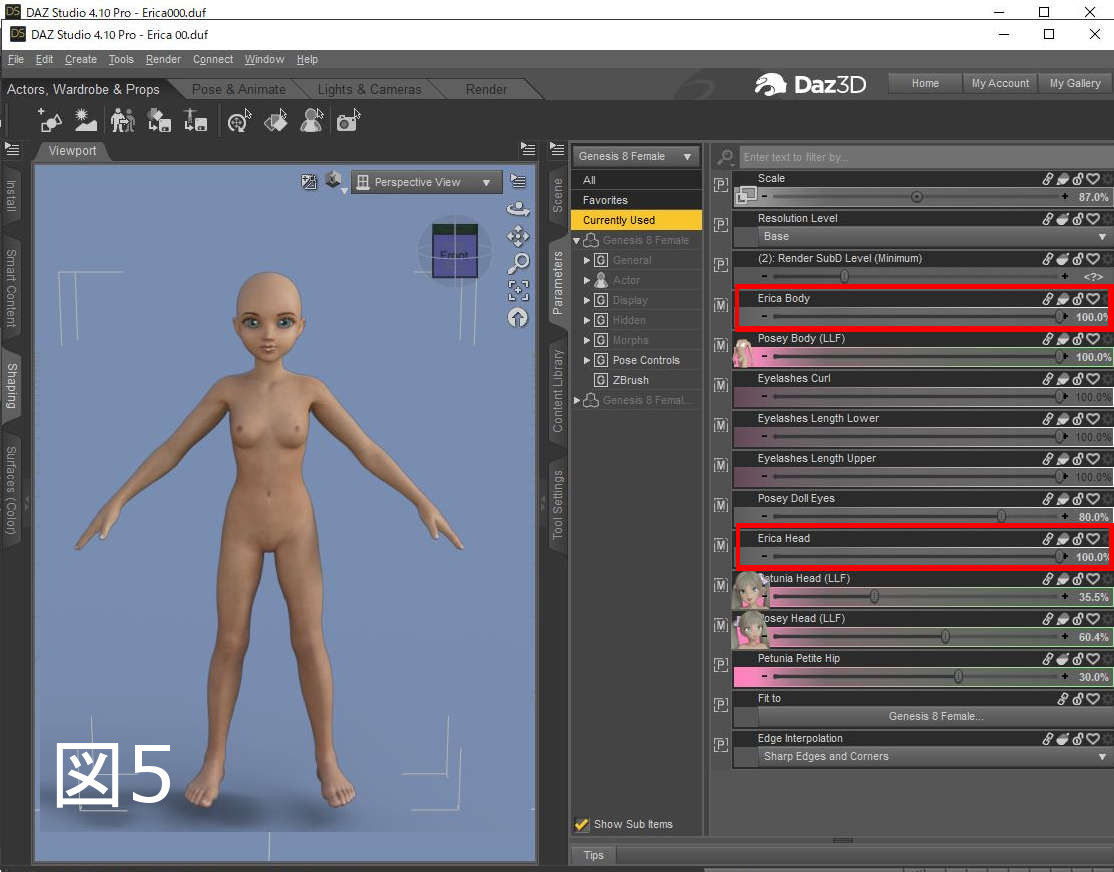The height and width of the screenshot is (872, 1114).
Task: Open the Shaping side tab
Action: click(11, 385)
